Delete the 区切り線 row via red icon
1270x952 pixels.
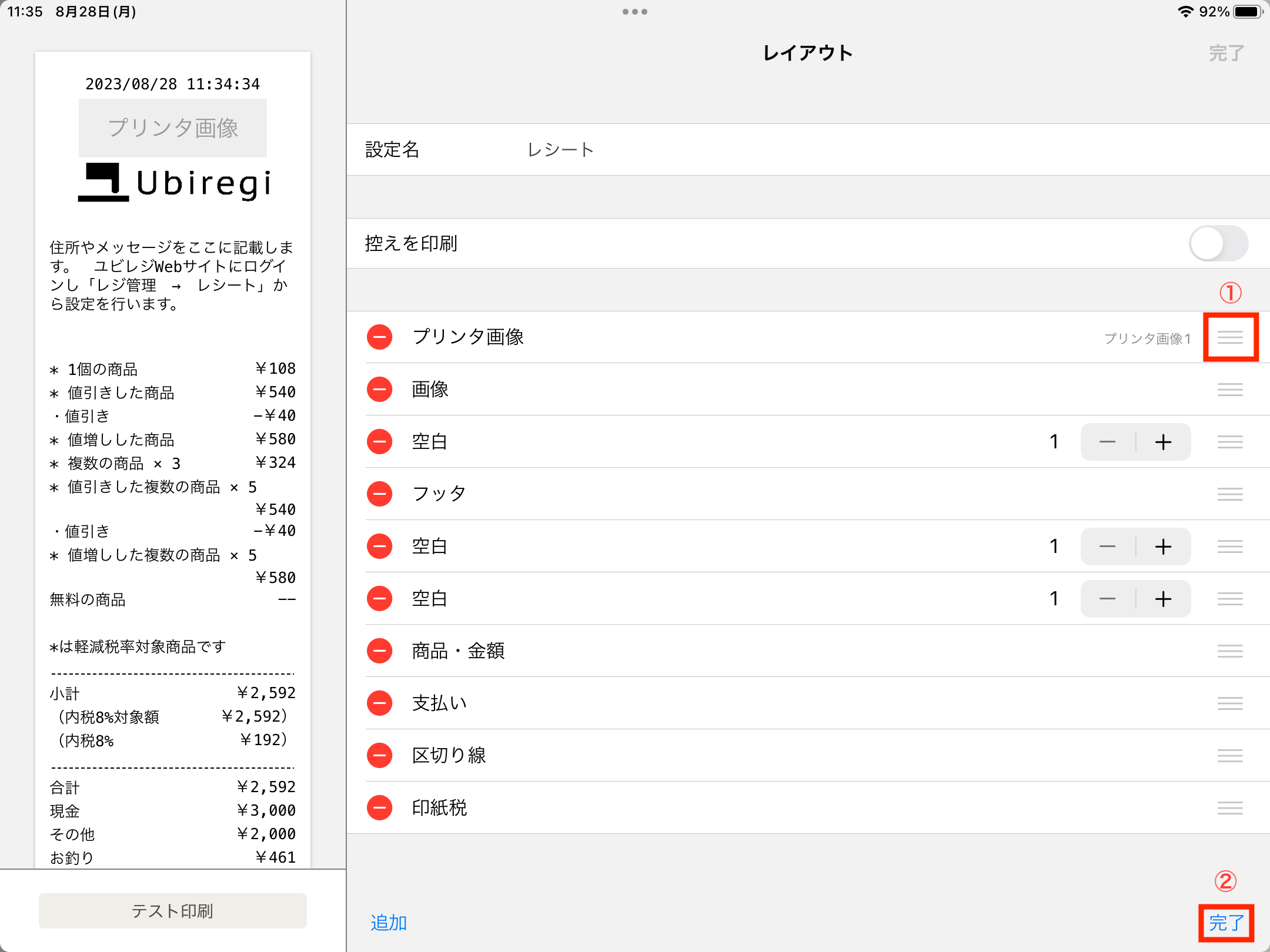380,756
